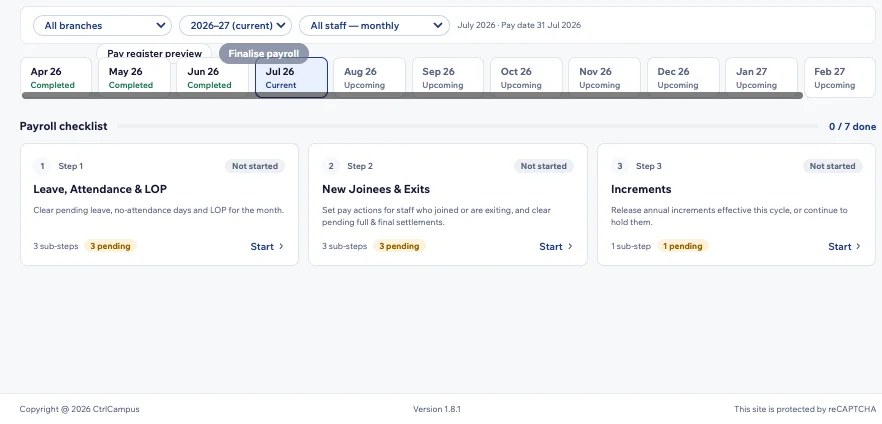The image size is (882, 424).
Task: Click the 3 pending badge in New Joinees card
Action: [x=399, y=246]
